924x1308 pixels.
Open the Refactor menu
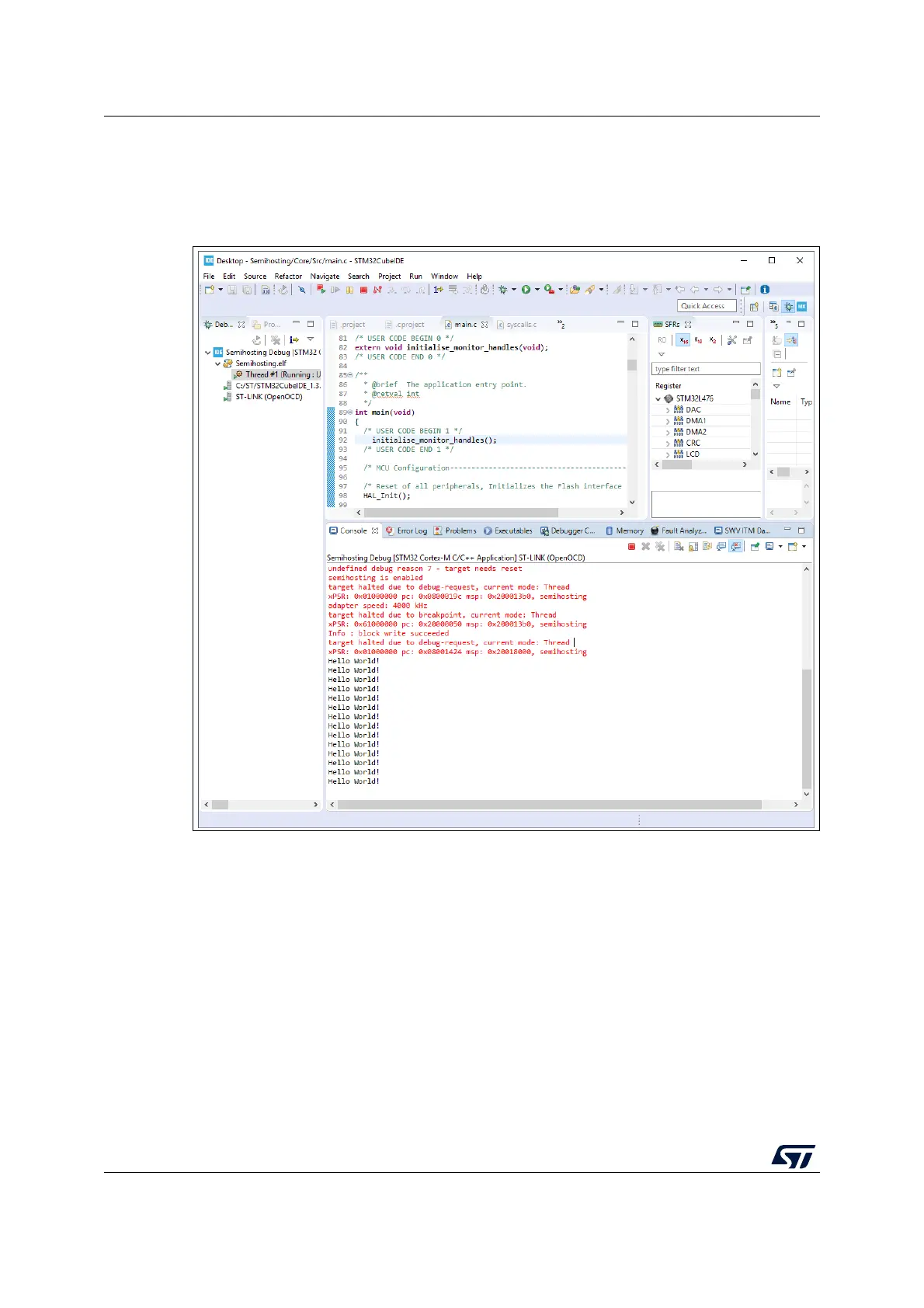288,276
